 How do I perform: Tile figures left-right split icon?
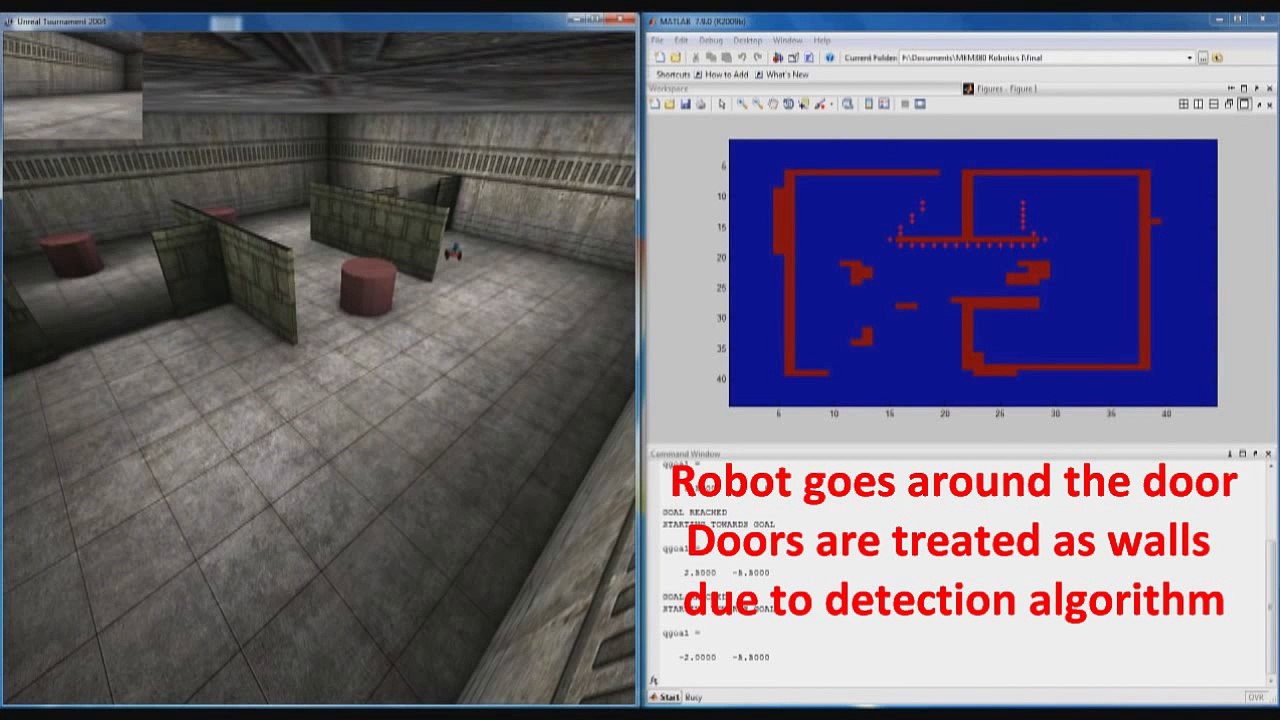coord(1198,104)
